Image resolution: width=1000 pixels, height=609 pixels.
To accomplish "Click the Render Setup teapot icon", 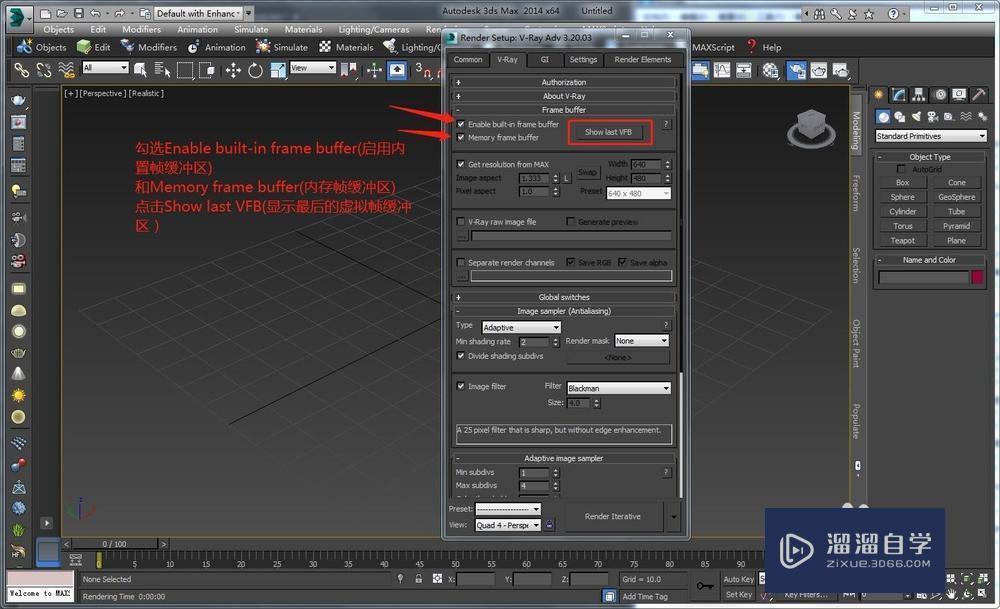I will (796, 70).
